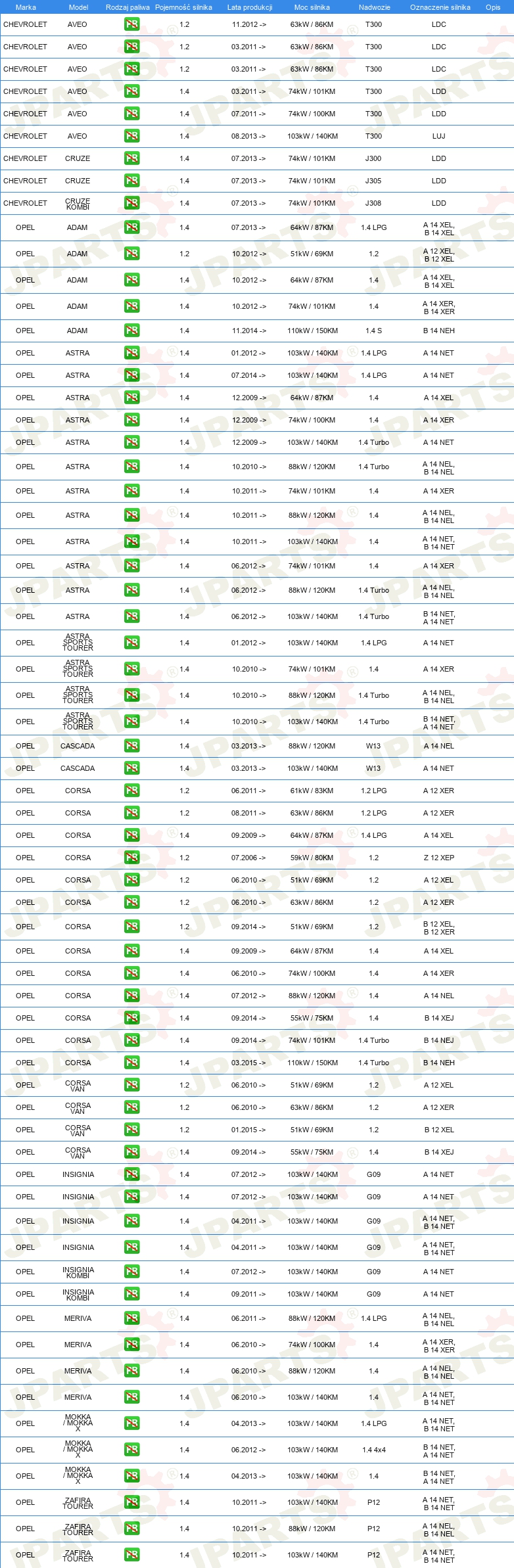Click fuel icon in Astra 01.2012 LPG row
514x1568 pixels.
[131, 353]
